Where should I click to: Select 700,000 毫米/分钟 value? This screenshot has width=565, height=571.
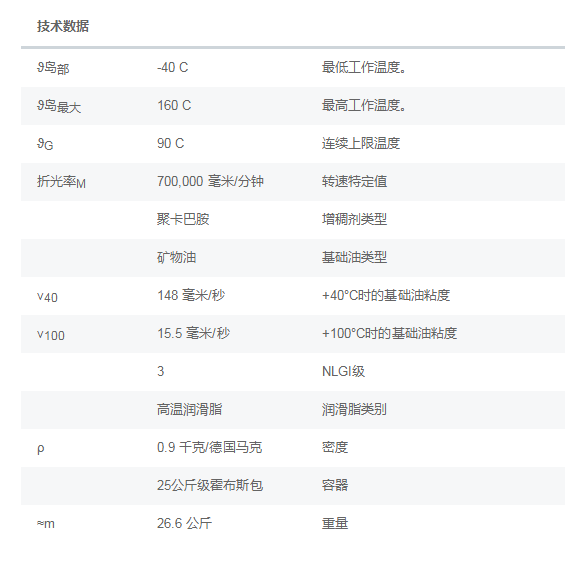pyautogui.click(x=210, y=181)
